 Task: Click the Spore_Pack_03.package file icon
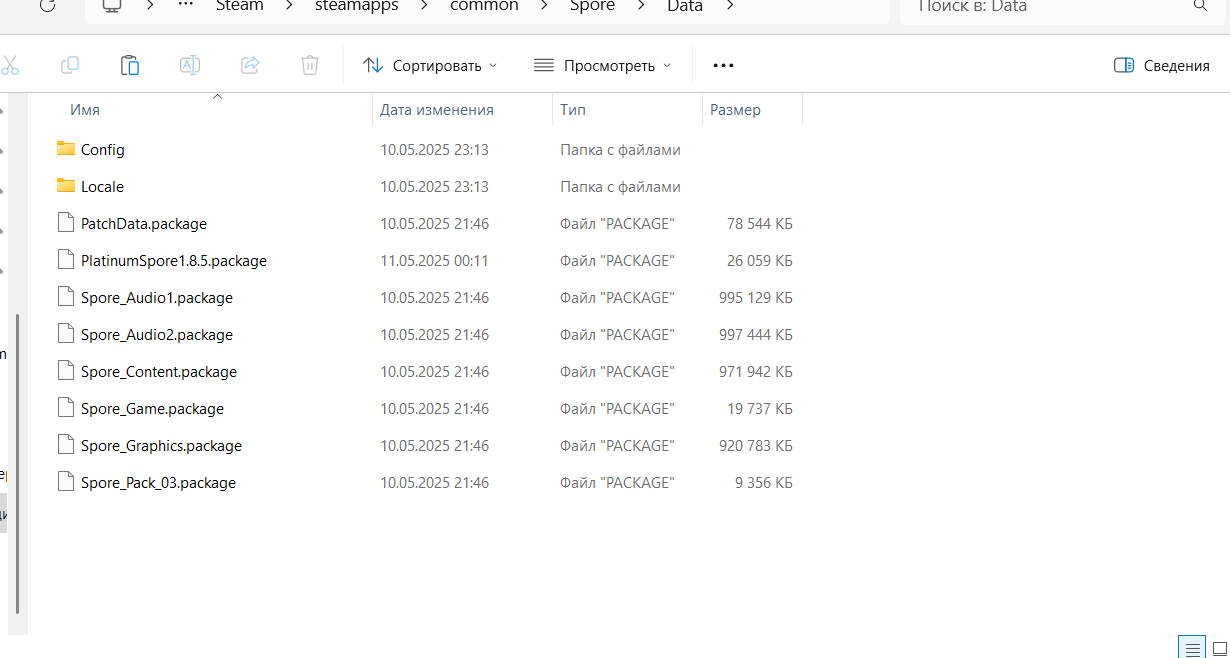66,482
